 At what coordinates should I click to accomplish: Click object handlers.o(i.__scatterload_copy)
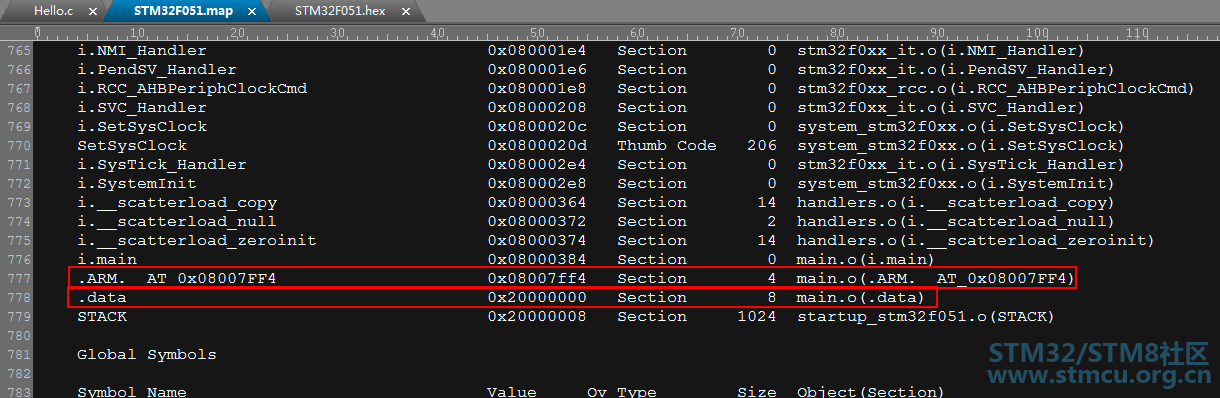(x=957, y=202)
